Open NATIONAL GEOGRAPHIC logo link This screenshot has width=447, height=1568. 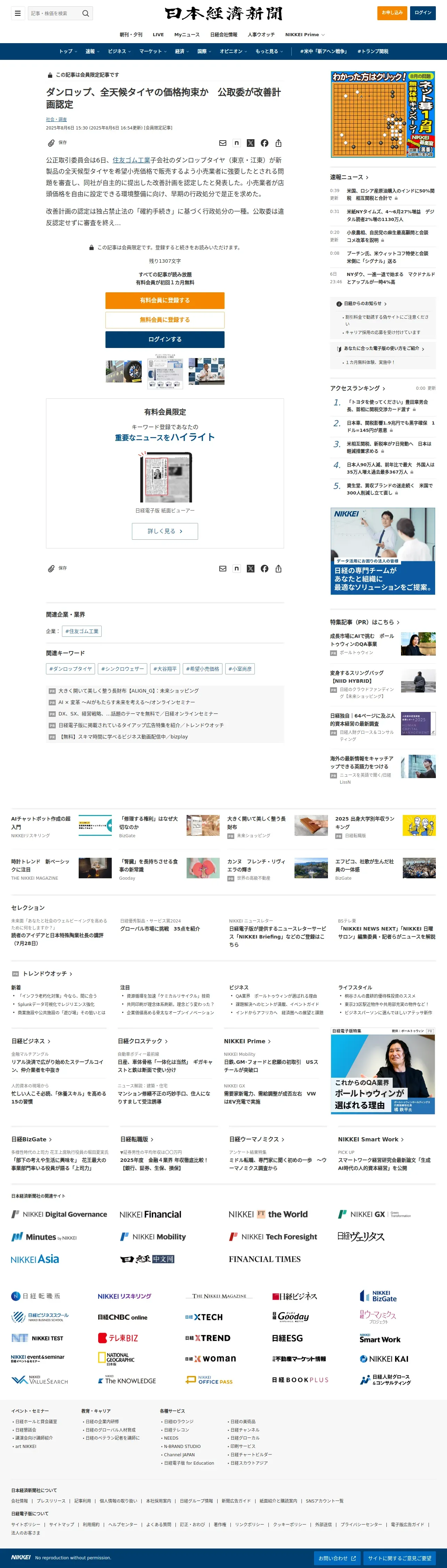(116, 1359)
